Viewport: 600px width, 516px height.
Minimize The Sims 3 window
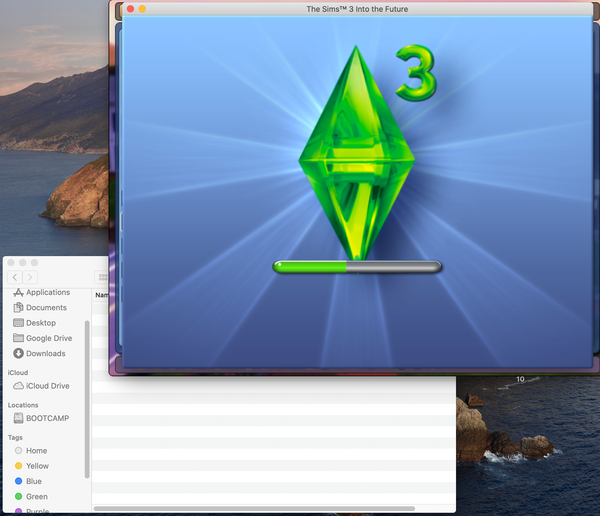[142, 9]
